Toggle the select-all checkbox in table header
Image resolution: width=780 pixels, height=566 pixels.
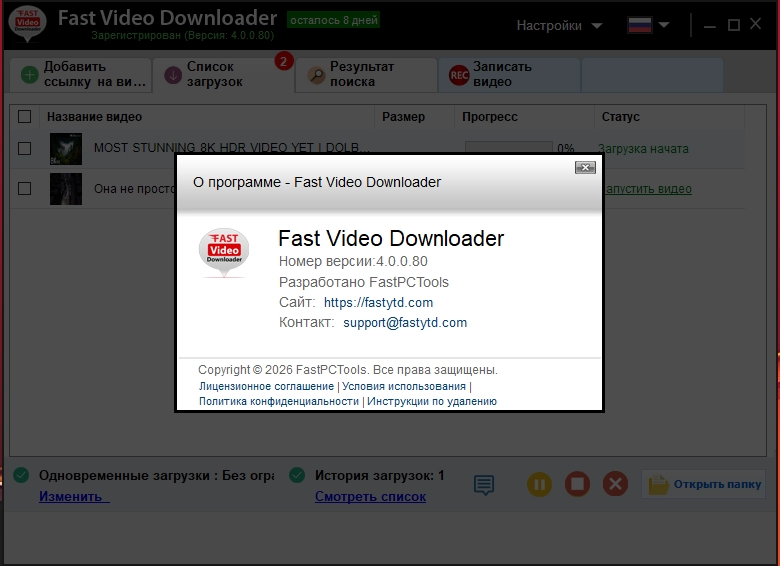[x=24, y=116]
